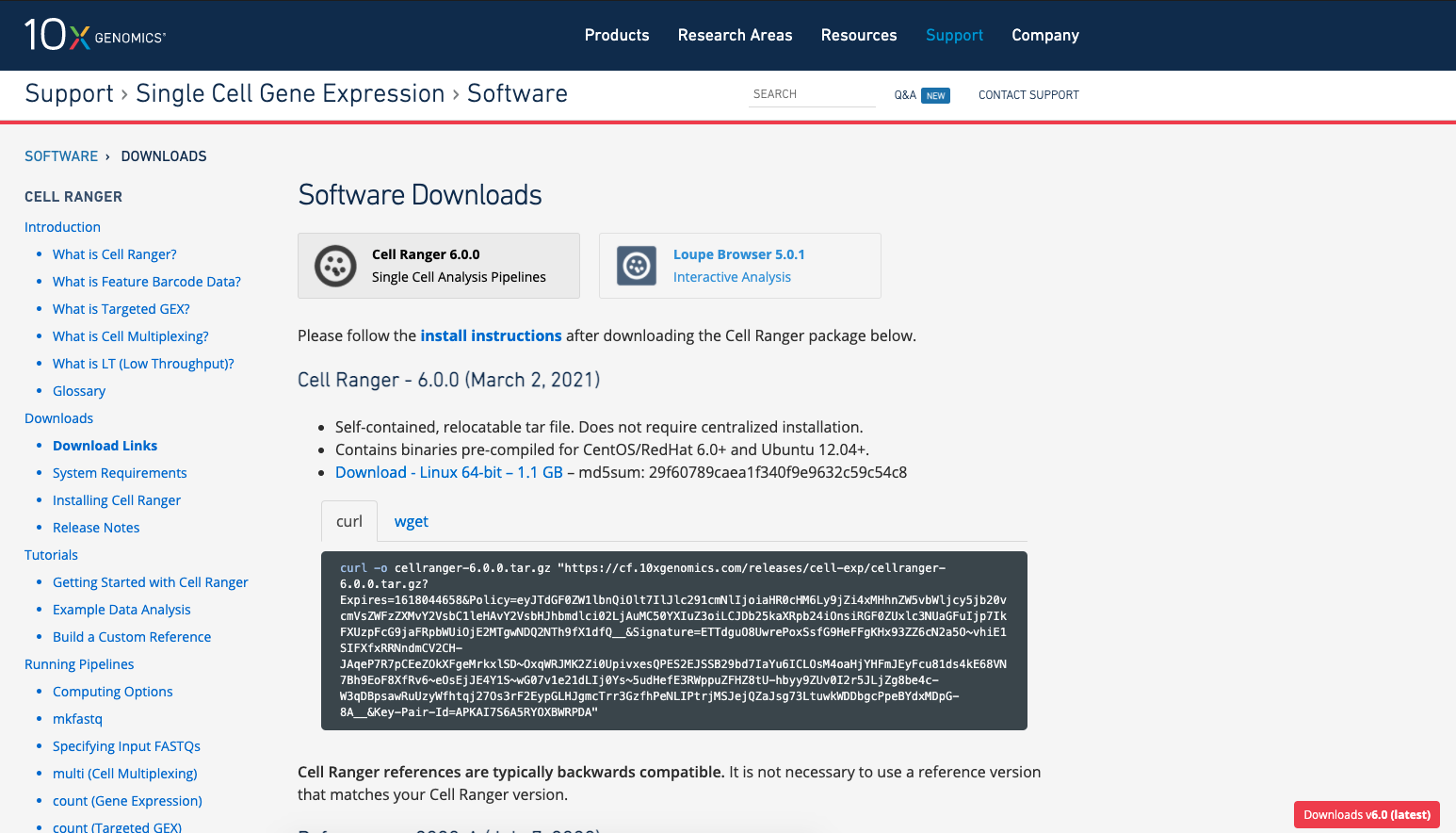Click the search input field

812,94
